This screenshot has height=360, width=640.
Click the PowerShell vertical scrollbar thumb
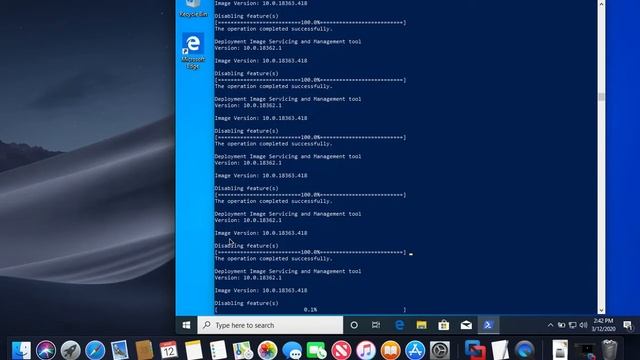(601, 97)
